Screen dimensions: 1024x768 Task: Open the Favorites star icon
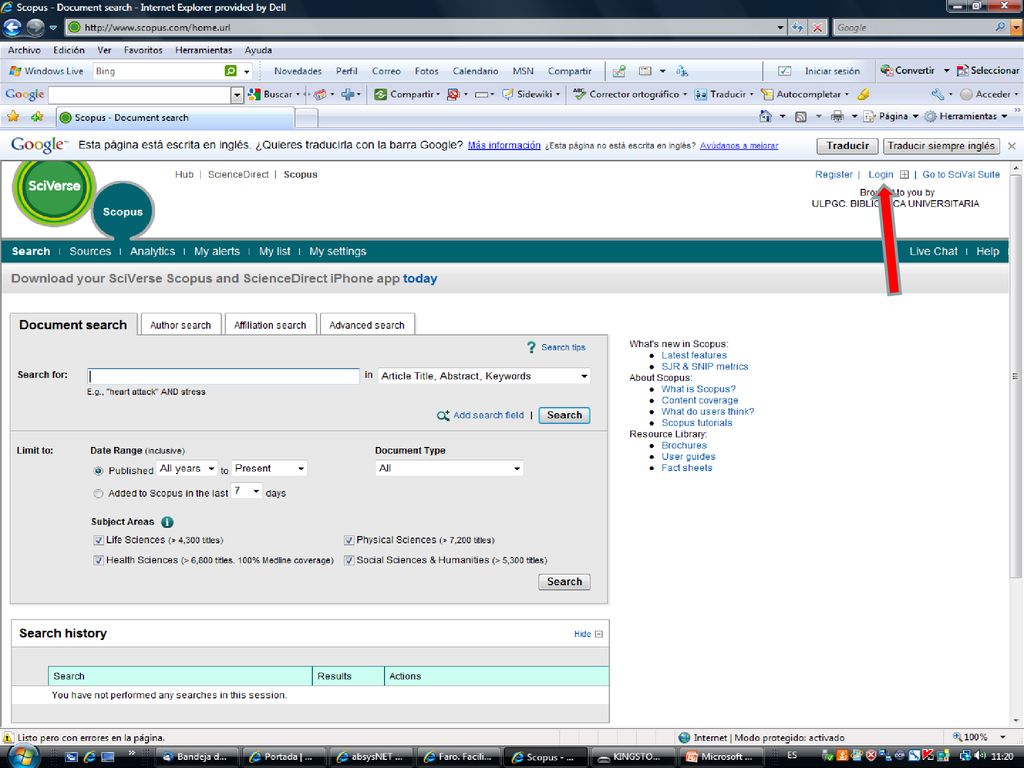[13, 117]
